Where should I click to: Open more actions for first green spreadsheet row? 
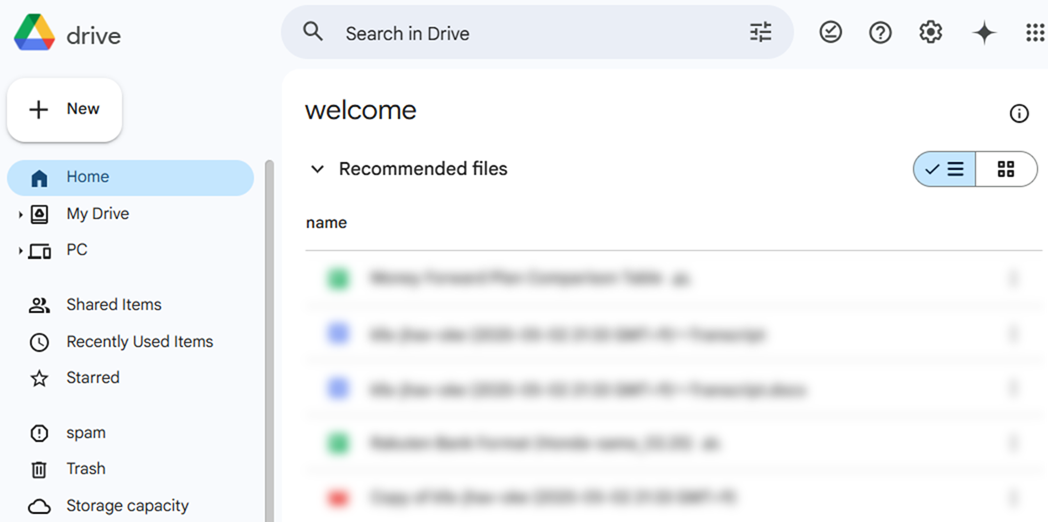click(x=1013, y=278)
